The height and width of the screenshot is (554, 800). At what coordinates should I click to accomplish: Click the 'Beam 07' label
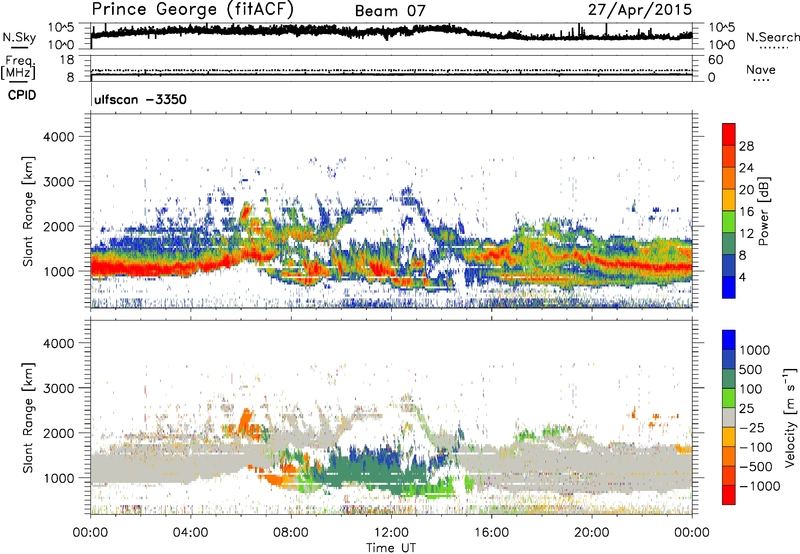click(389, 11)
